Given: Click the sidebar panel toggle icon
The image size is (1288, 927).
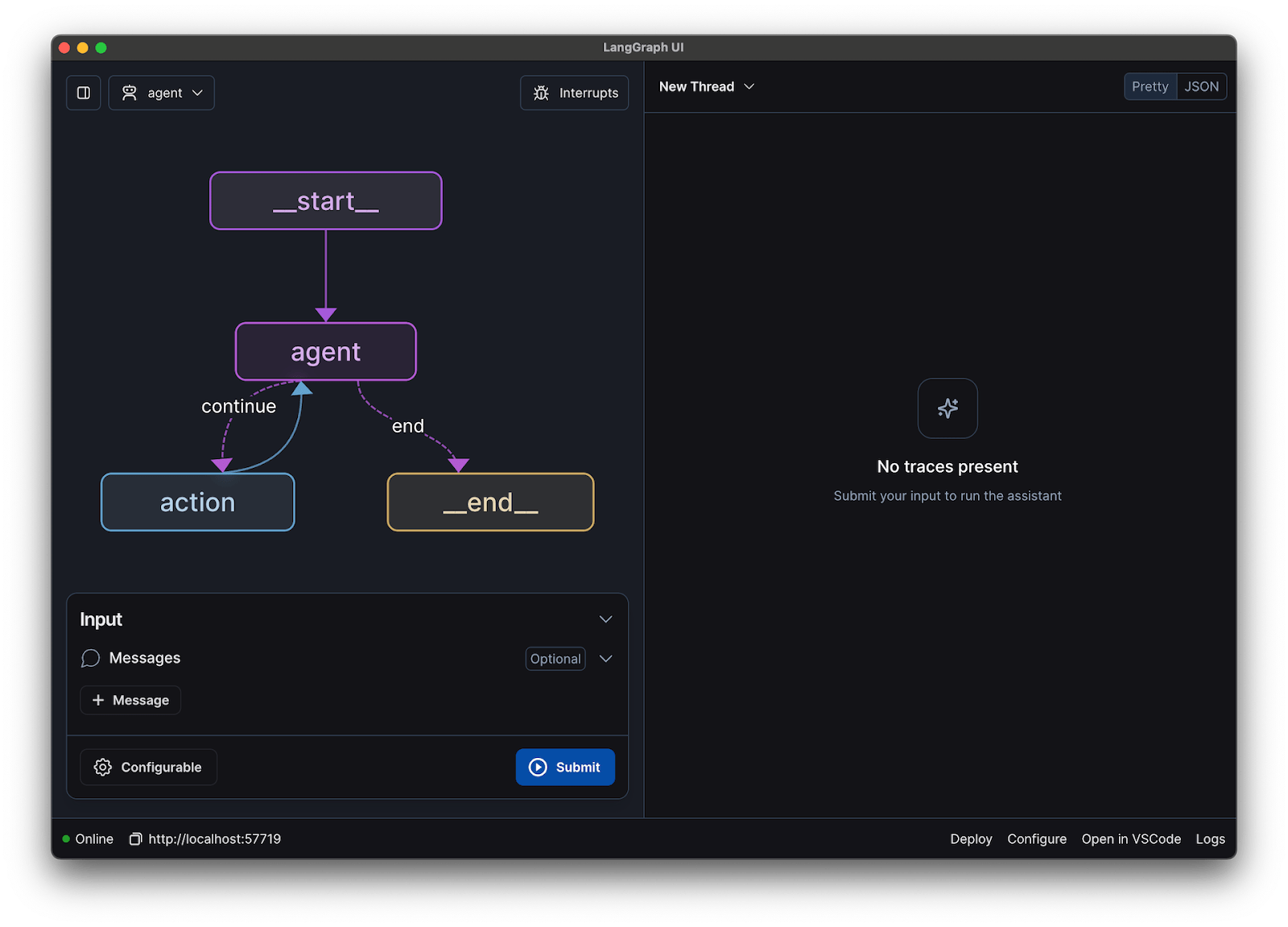Looking at the screenshot, I should (83, 93).
